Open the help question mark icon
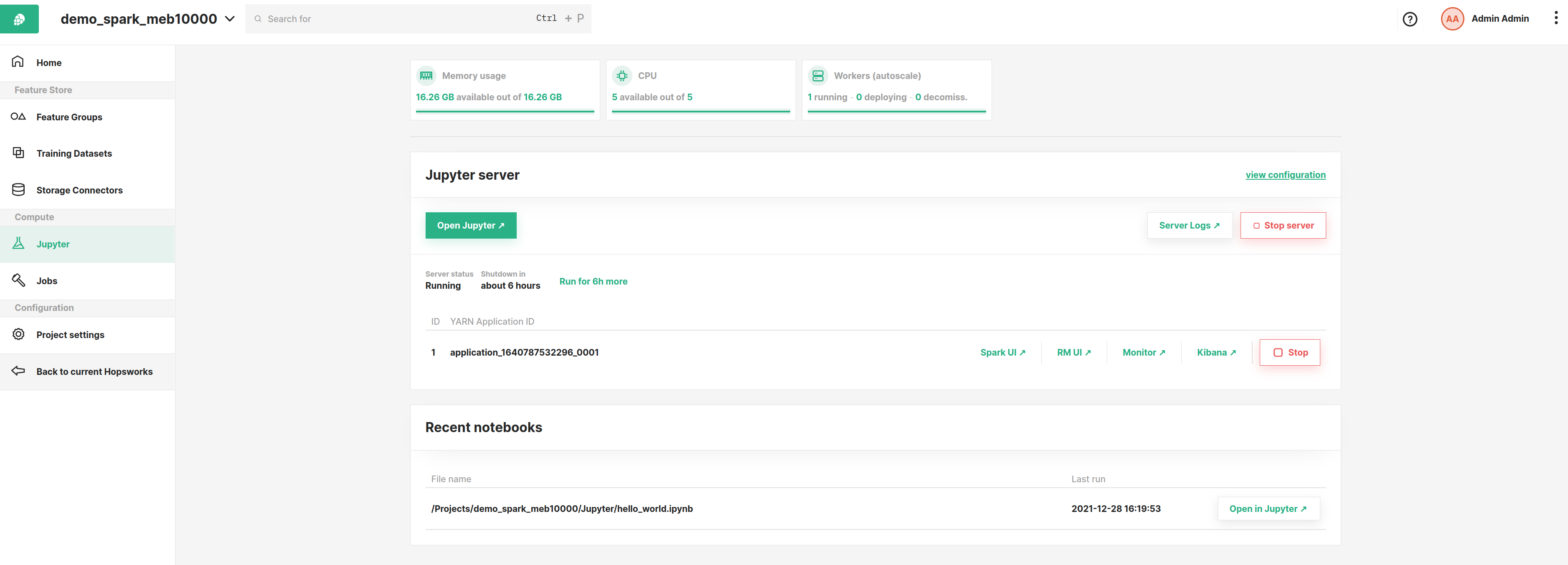1568x565 pixels. click(x=1410, y=19)
